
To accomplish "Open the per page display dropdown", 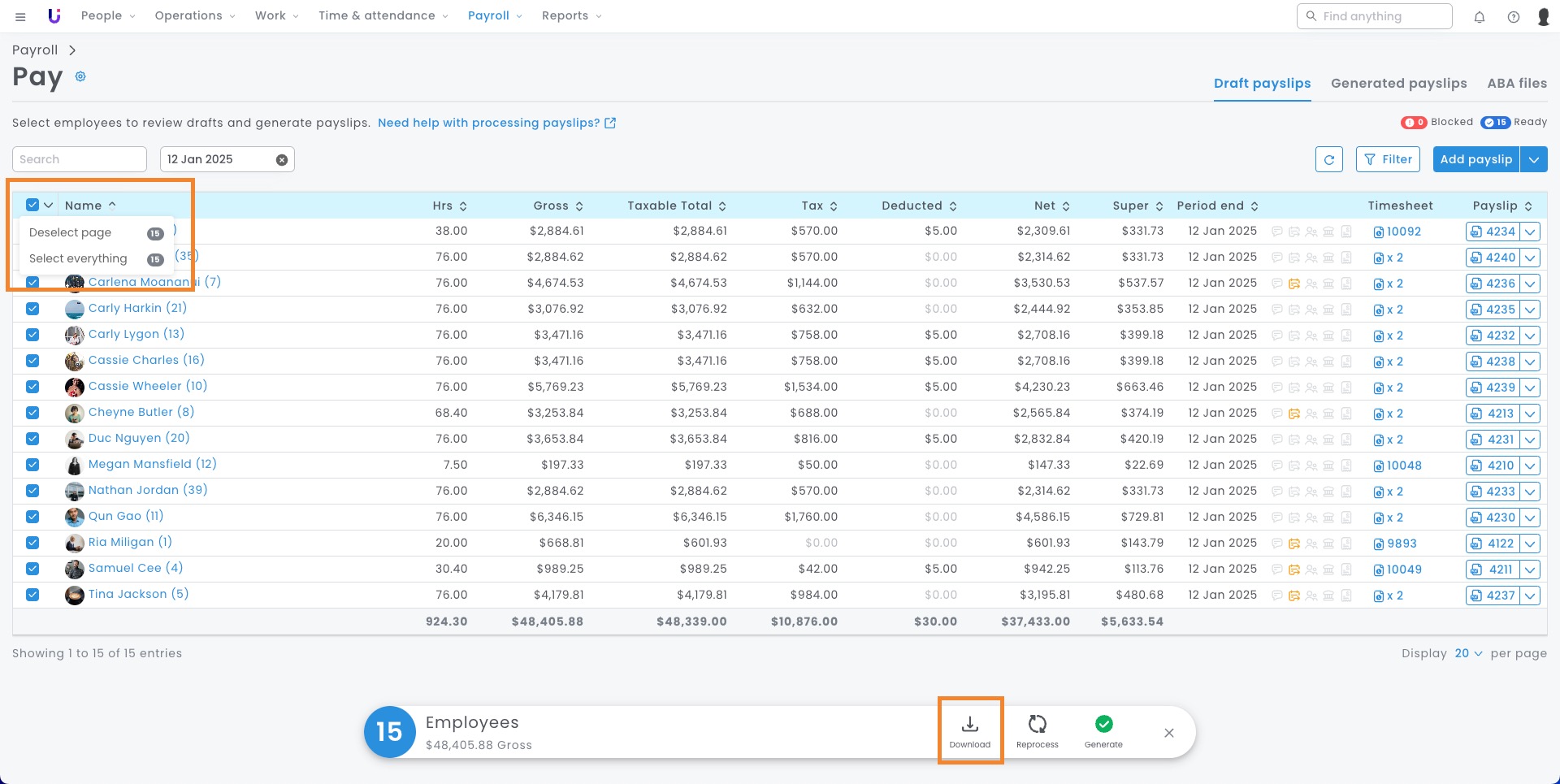I will point(1468,653).
